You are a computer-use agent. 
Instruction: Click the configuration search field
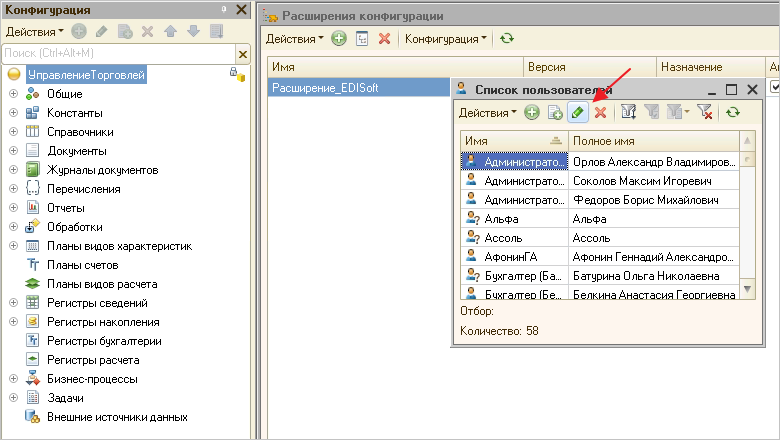pyautogui.click(x=118, y=53)
